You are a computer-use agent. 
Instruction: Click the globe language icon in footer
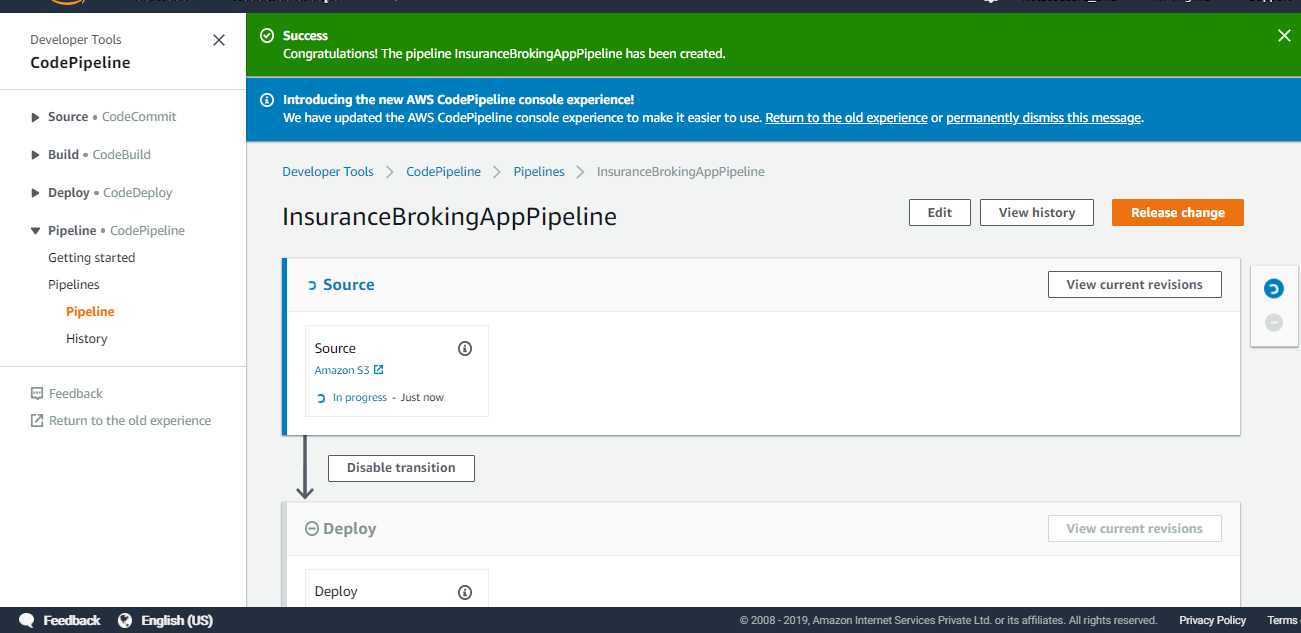(x=125, y=620)
